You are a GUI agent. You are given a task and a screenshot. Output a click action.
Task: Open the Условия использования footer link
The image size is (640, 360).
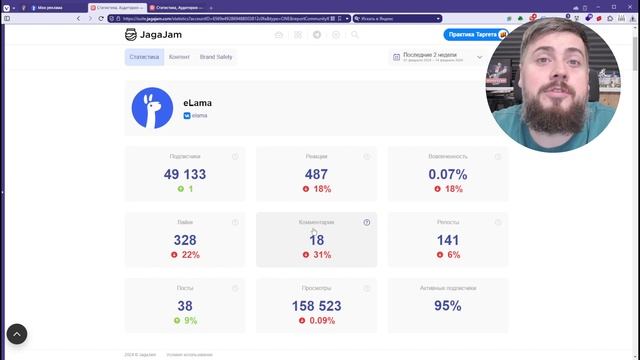point(189,355)
